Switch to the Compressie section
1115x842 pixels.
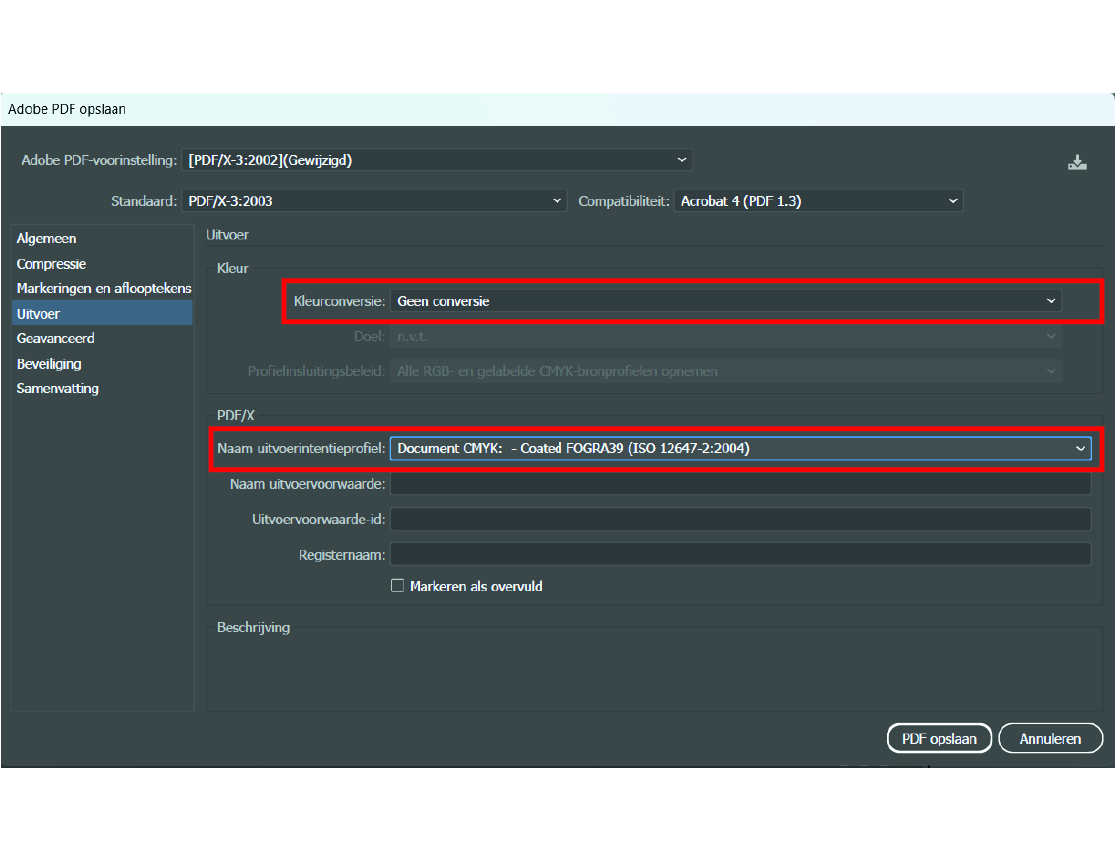pos(52,264)
